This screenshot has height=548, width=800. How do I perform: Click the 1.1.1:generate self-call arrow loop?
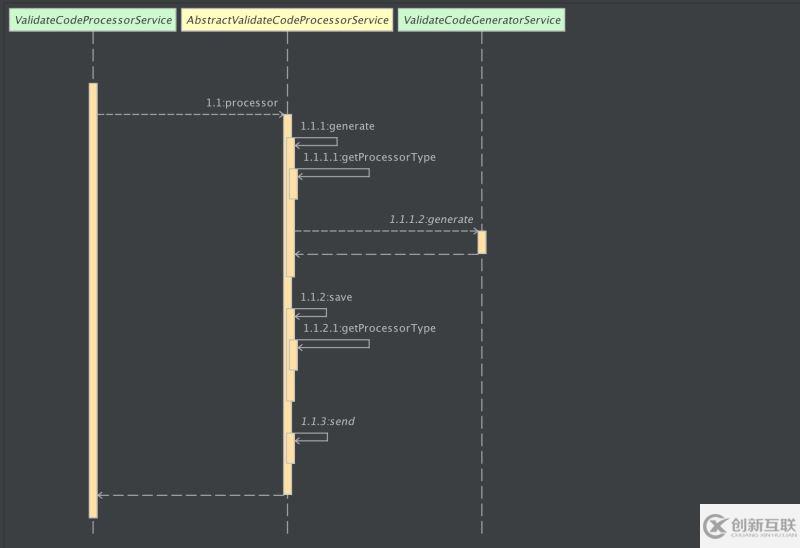point(316,142)
